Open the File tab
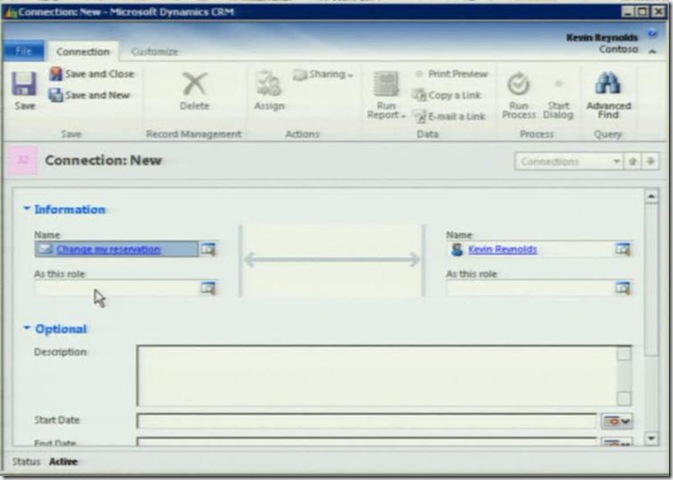This screenshot has width=673, height=480. coord(24,51)
